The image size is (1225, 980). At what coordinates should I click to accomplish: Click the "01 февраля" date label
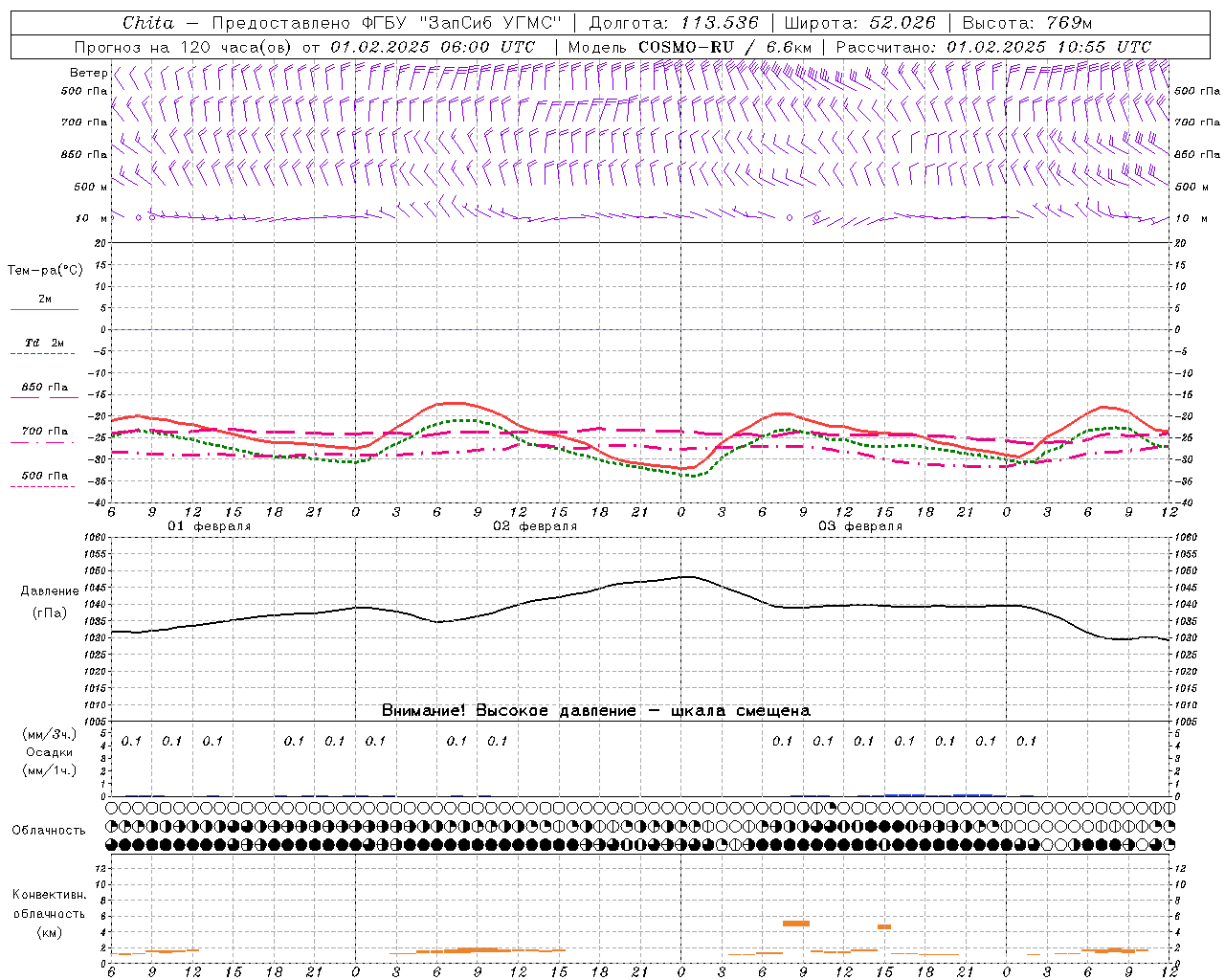pos(210,526)
